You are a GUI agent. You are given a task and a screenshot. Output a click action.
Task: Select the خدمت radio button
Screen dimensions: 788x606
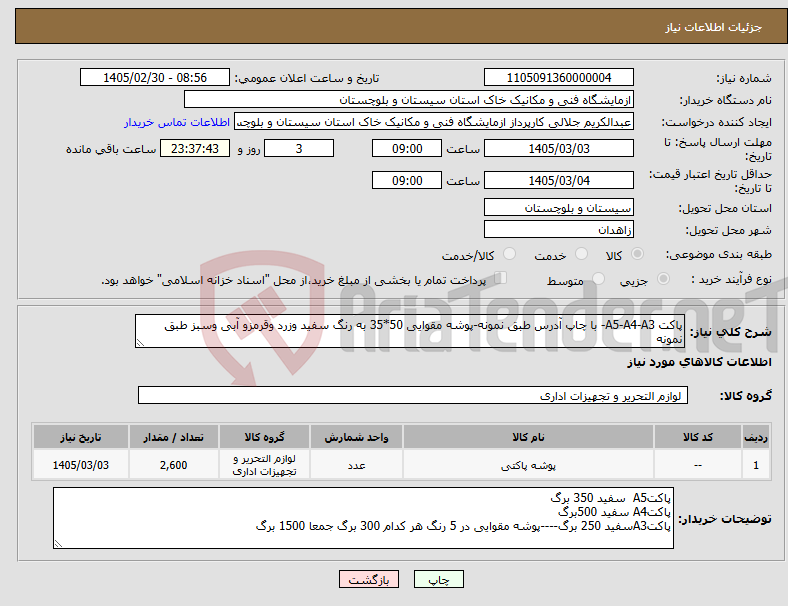[x=581, y=254]
